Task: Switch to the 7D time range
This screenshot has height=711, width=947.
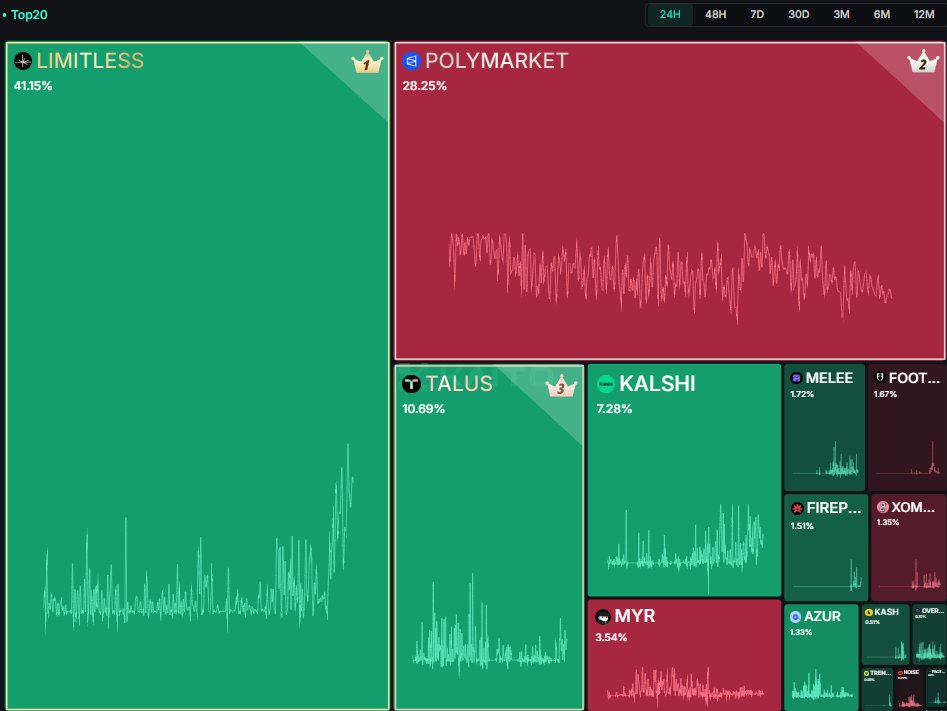Action: point(757,14)
